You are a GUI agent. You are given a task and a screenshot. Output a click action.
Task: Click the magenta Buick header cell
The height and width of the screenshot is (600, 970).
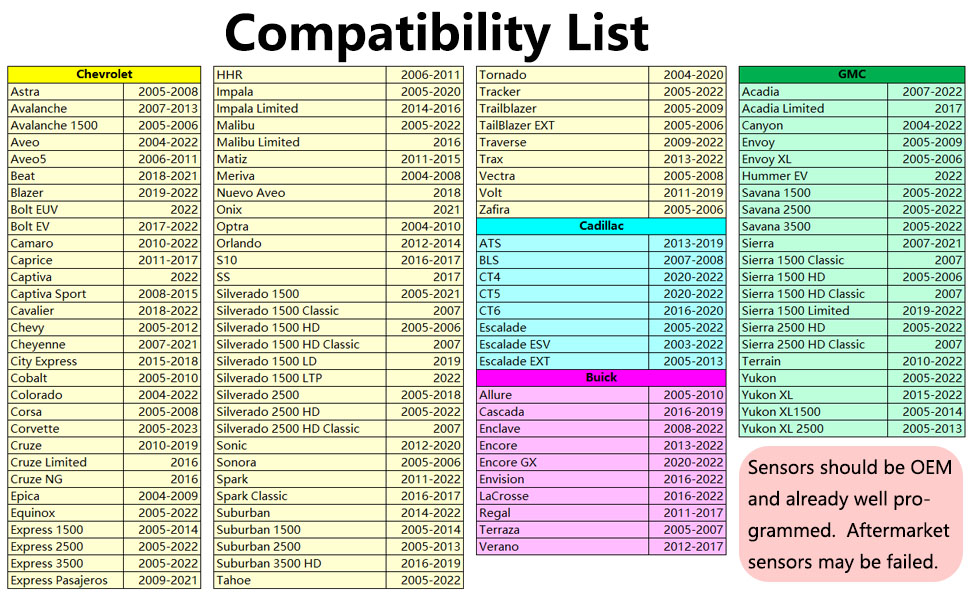tap(601, 377)
